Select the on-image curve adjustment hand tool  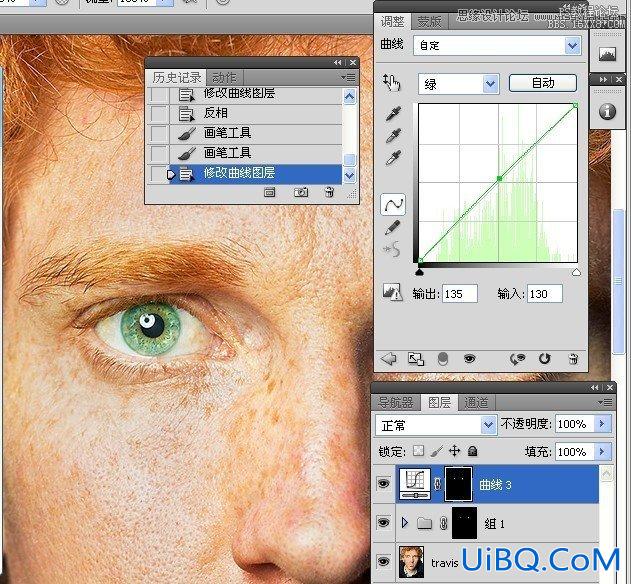coord(391,83)
